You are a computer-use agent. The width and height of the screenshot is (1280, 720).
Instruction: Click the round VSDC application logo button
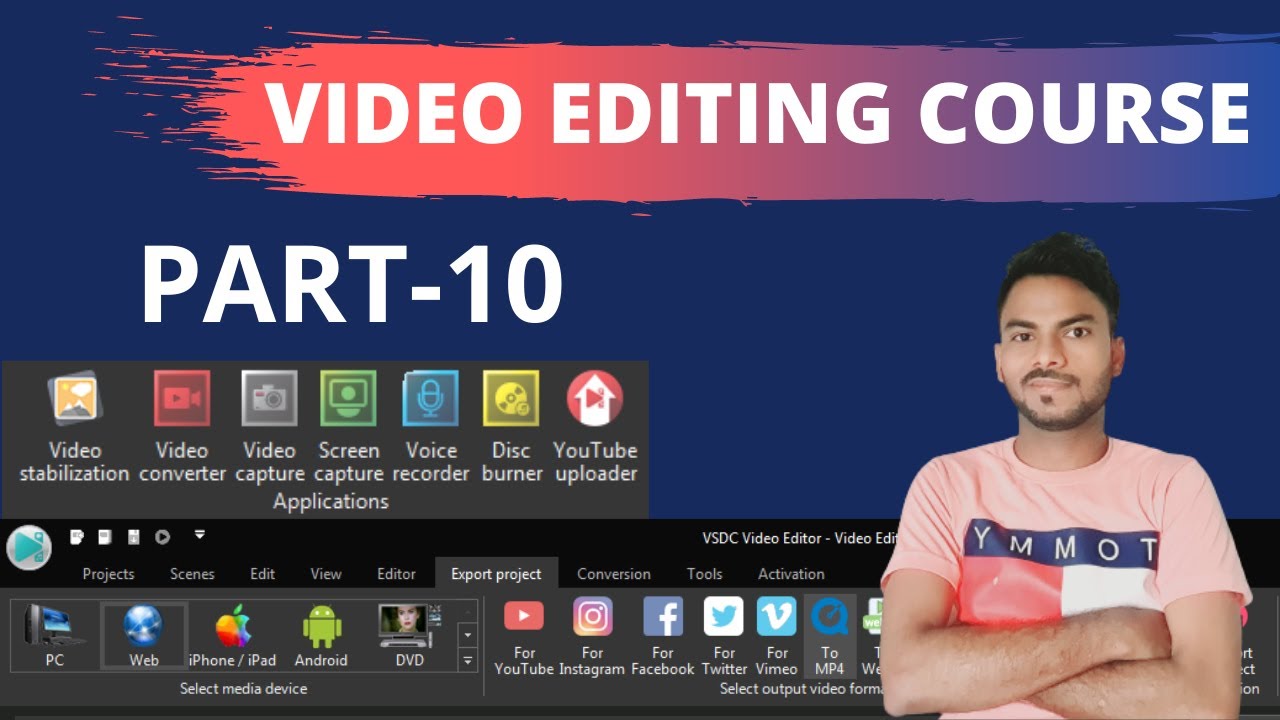coord(28,547)
